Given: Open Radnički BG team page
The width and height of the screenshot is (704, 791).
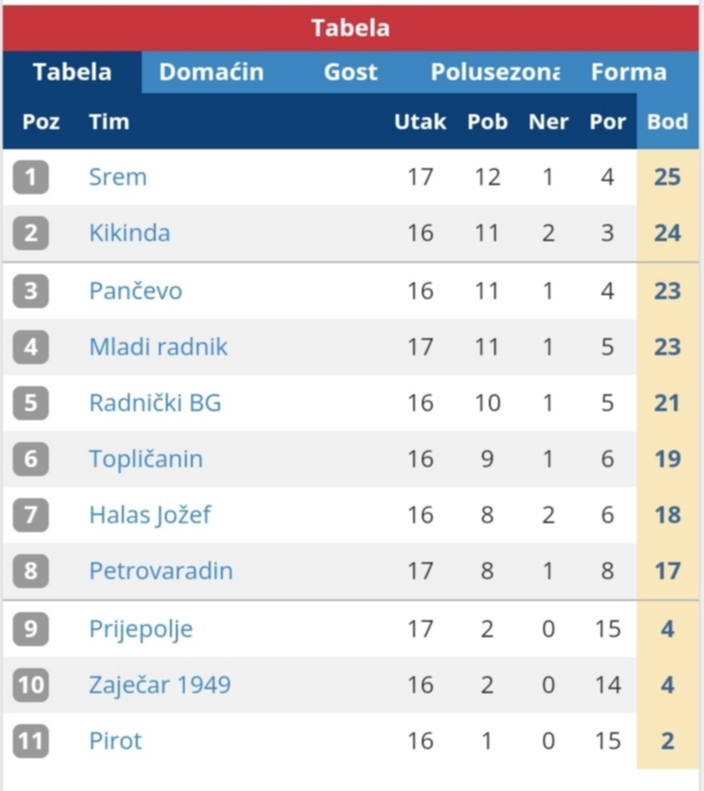Looking at the screenshot, I should [155, 403].
